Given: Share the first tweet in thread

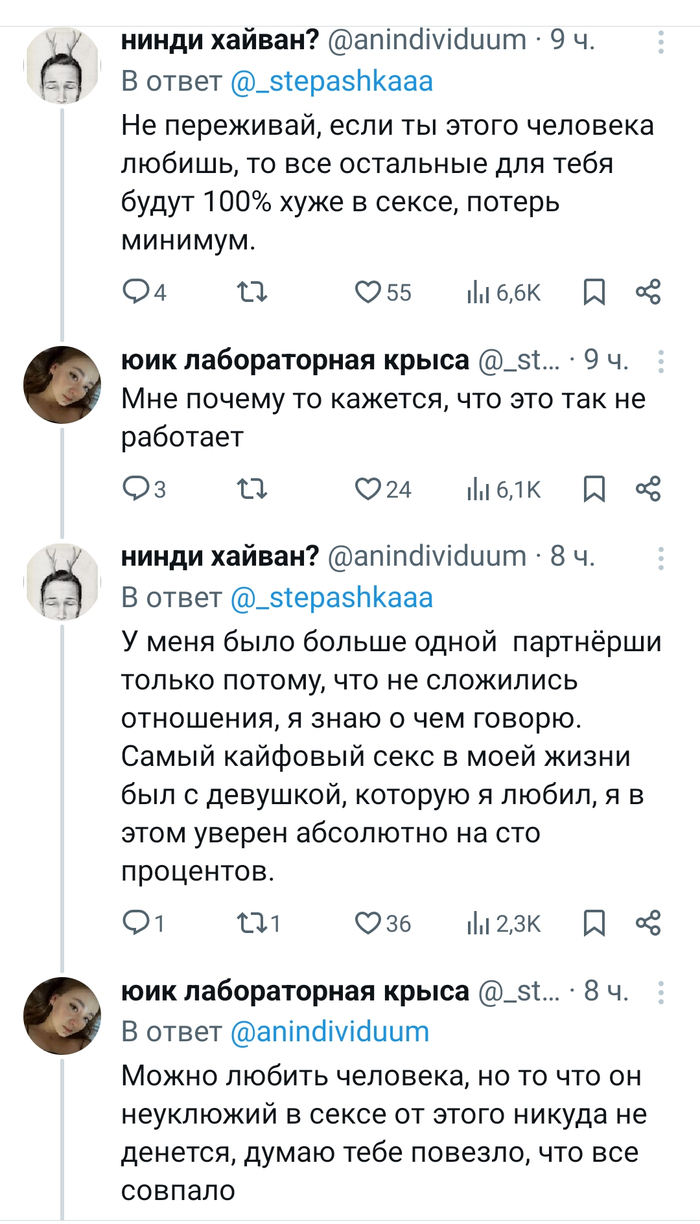Looking at the screenshot, I should coord(649,292).
